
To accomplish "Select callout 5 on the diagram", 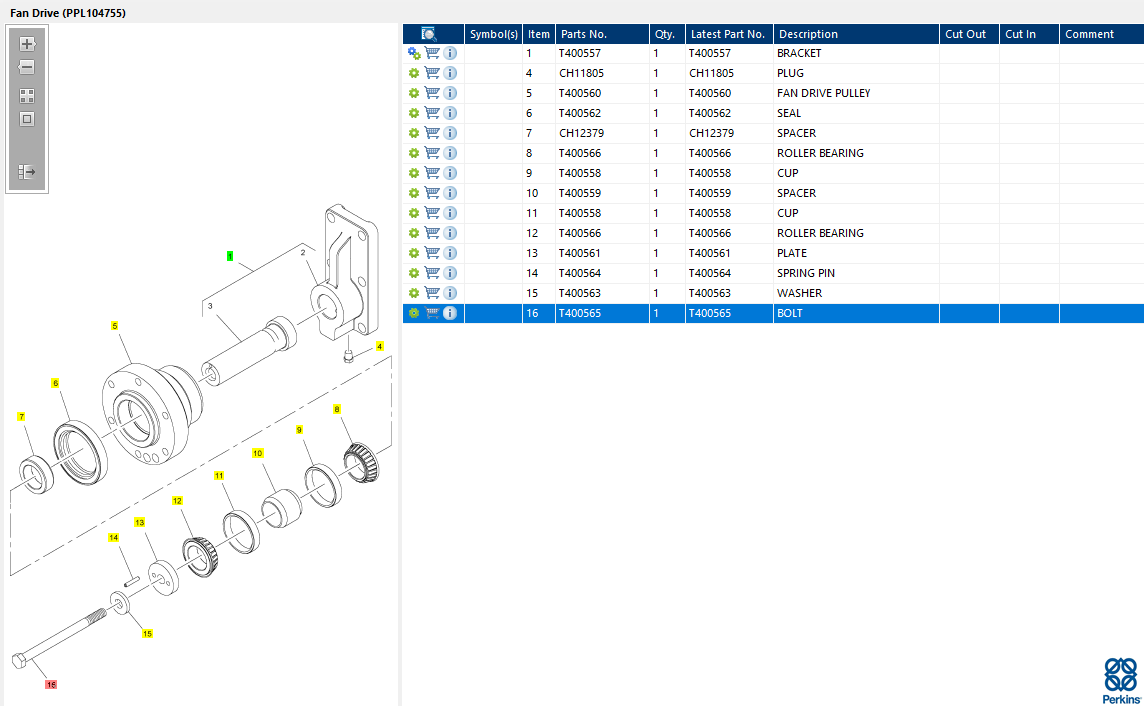I will click(x=115, y=326).
